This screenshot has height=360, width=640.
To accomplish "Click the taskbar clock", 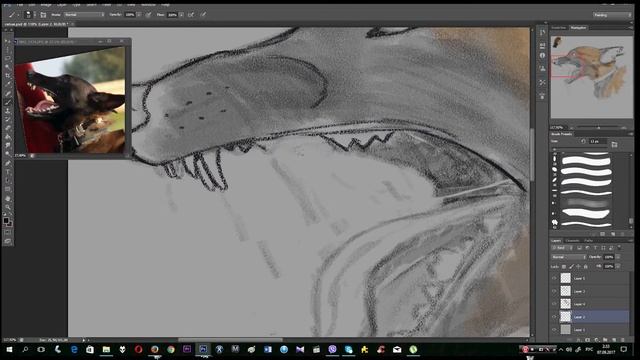I will click(606, 349).
